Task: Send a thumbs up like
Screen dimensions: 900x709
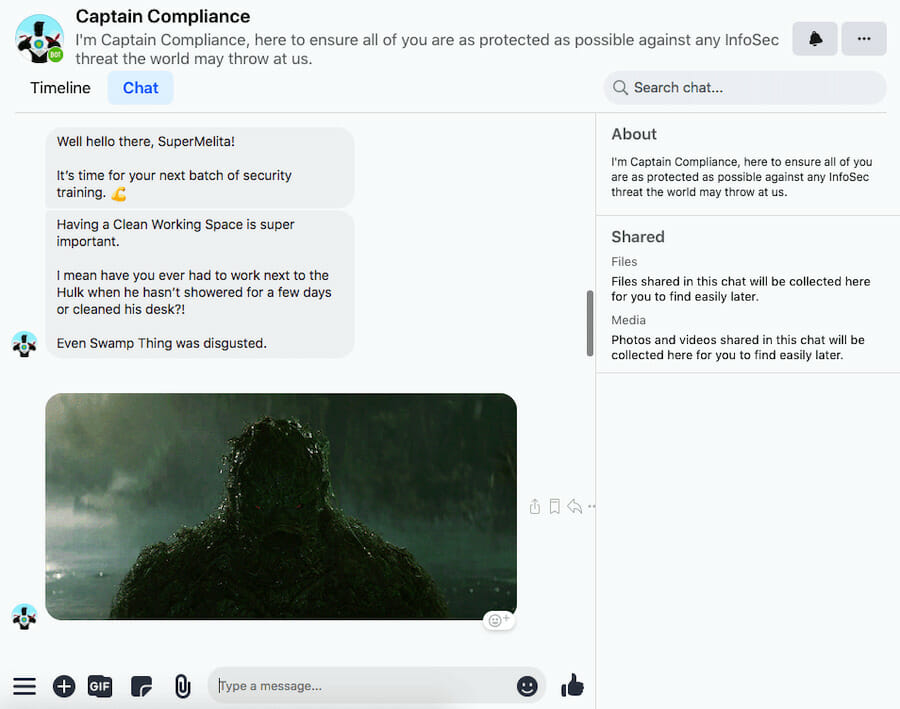Action: coord(572,685)
